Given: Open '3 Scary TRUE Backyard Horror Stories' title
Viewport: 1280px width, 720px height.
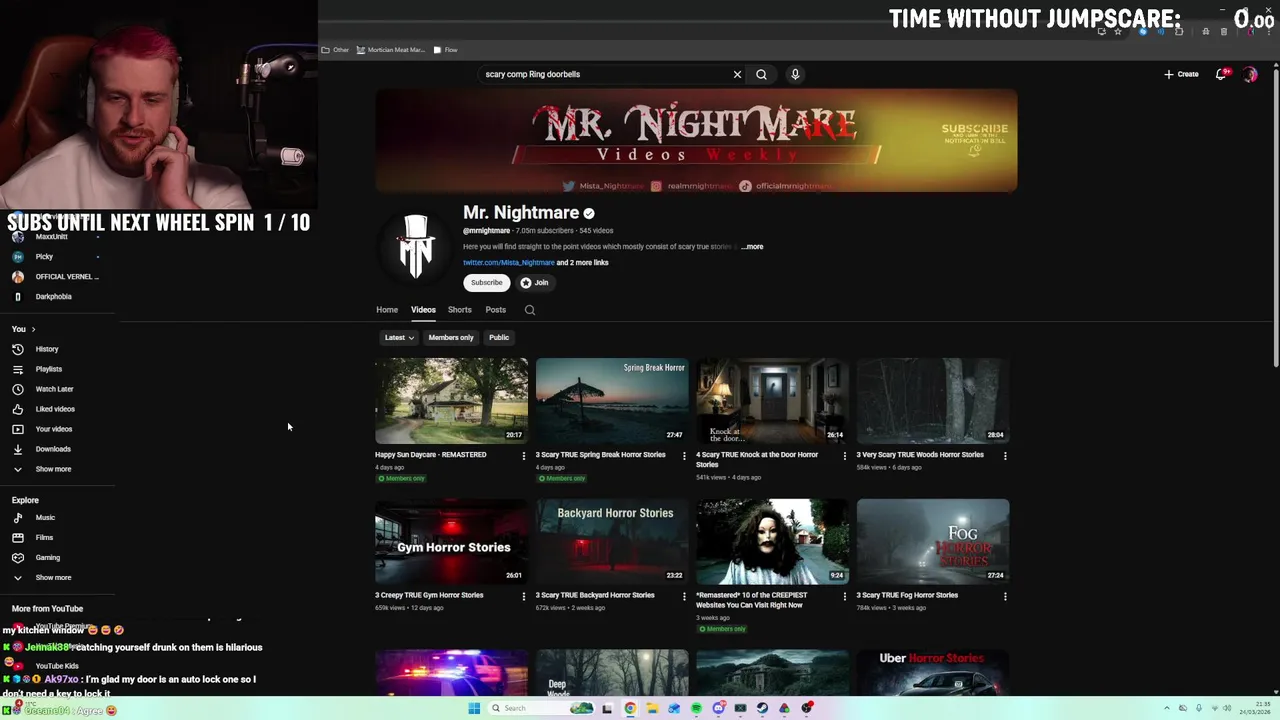Looking at the screenshot, I should click(x=595, y=595).
